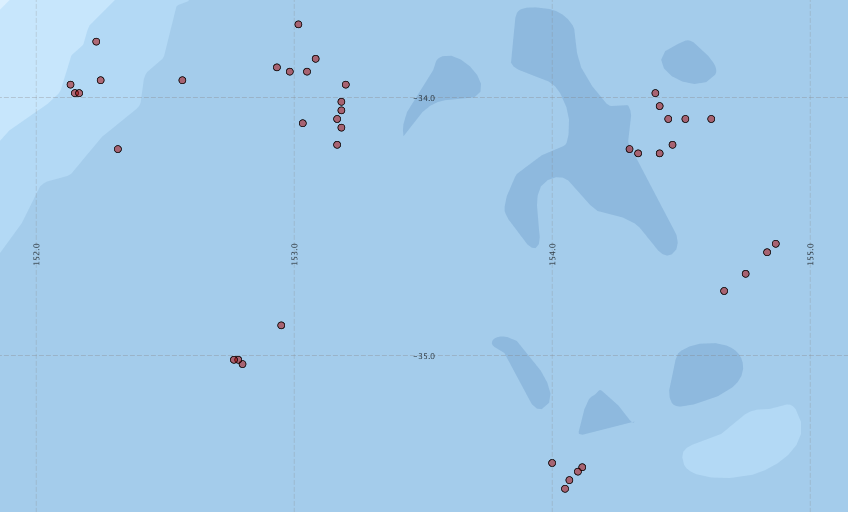Select the westernmost point of the diagonal four-point line near 155.0
The width and height of the screenshot is (848, 512).
point(724,291)
